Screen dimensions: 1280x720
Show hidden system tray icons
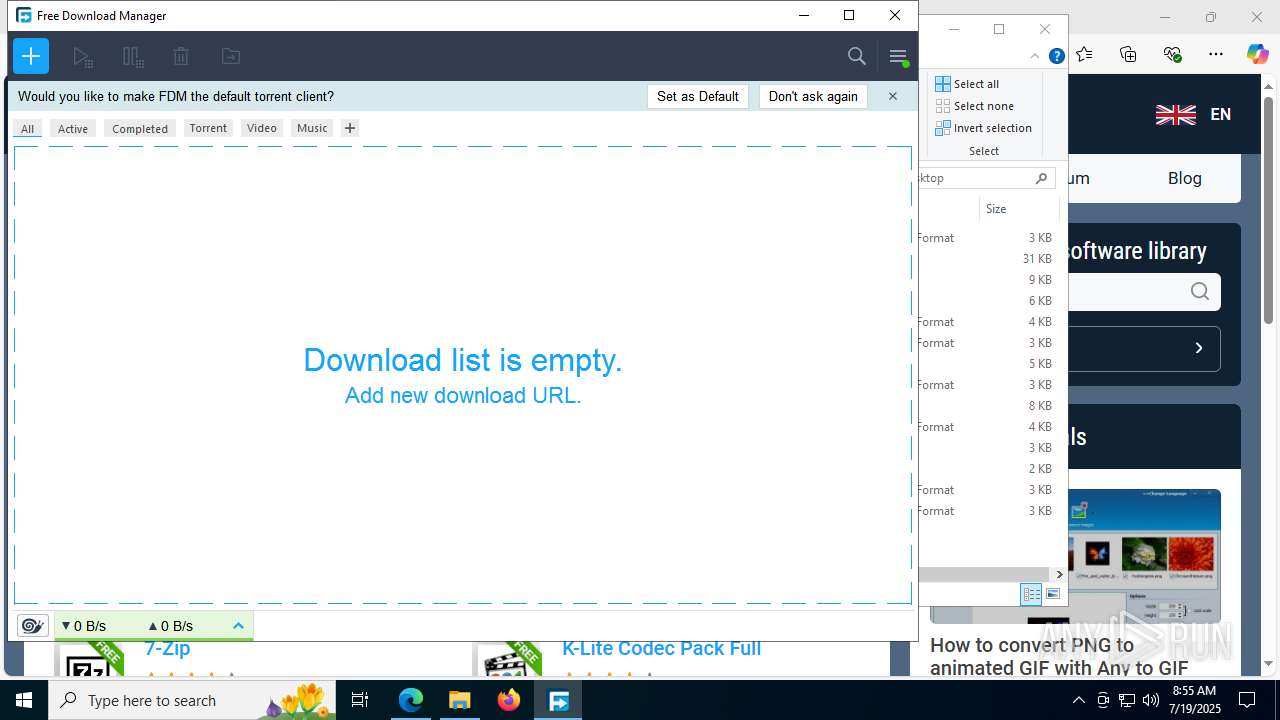point(1078,700)
